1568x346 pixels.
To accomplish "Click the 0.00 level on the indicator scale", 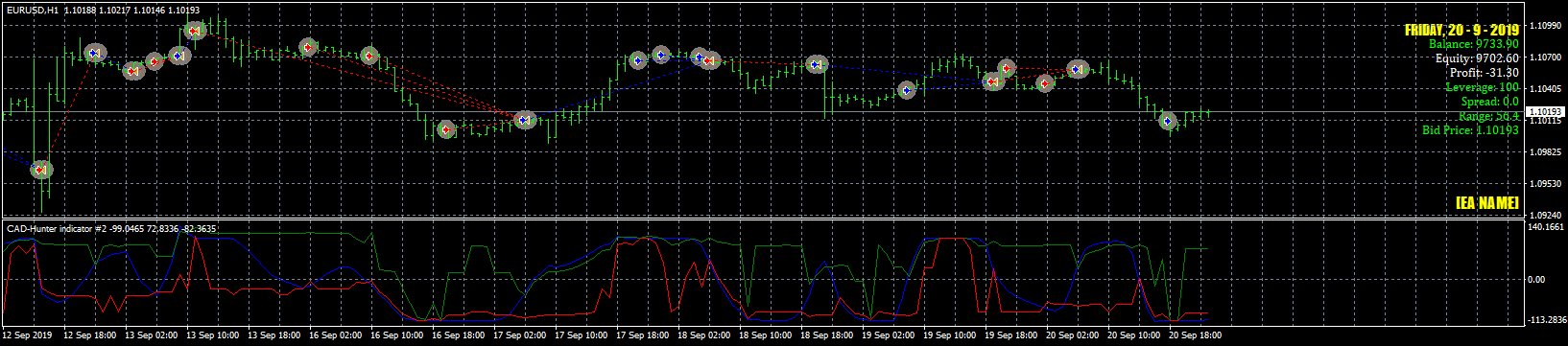I will pos(1535,280).
